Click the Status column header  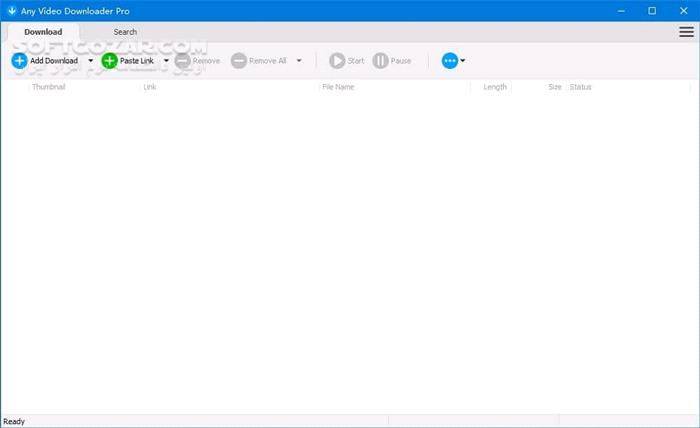click(x=580, y=87)
